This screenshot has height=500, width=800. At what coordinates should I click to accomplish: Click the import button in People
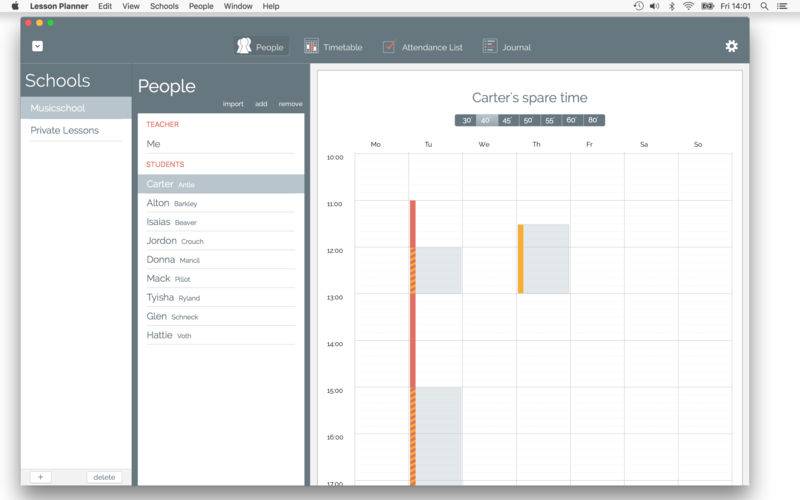[232, 104]
